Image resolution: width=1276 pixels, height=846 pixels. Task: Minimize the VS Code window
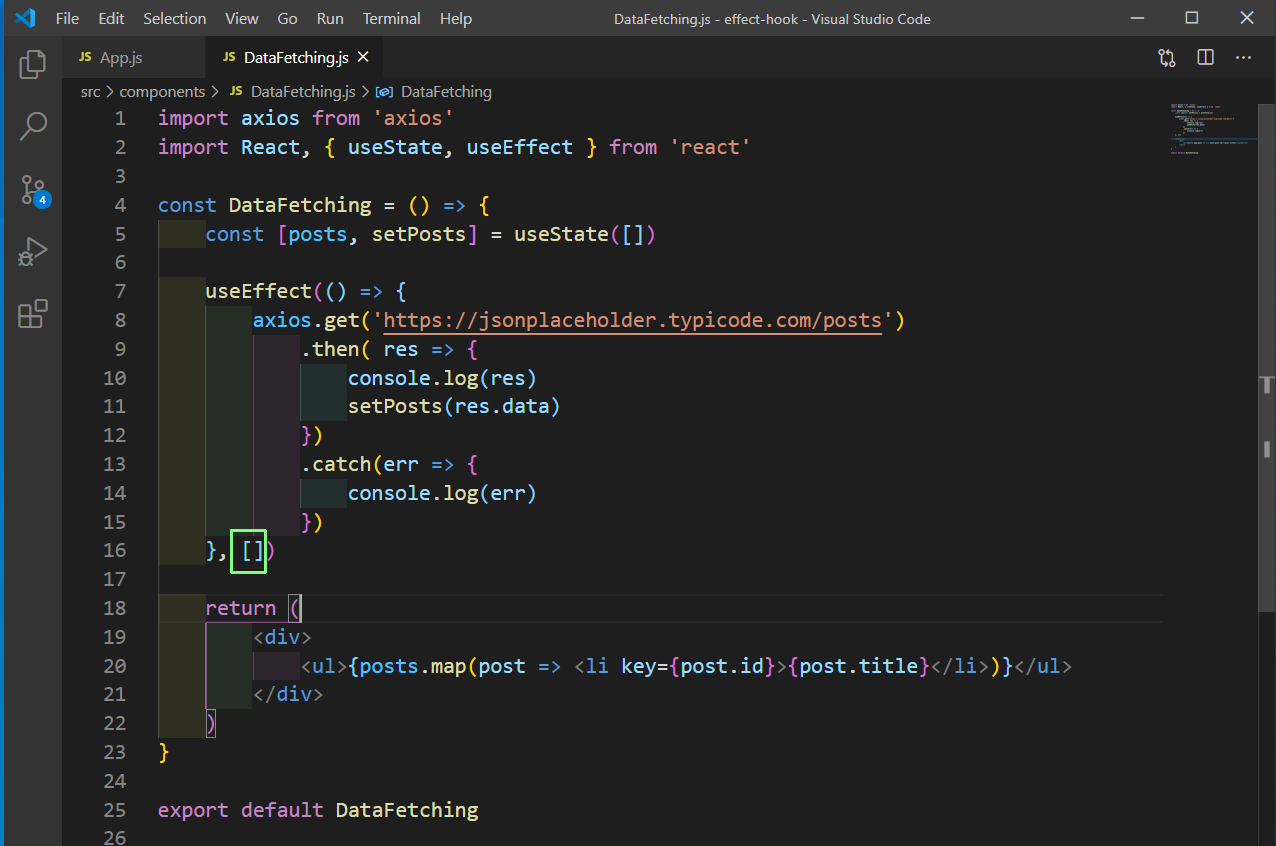tap(1137, 18)
